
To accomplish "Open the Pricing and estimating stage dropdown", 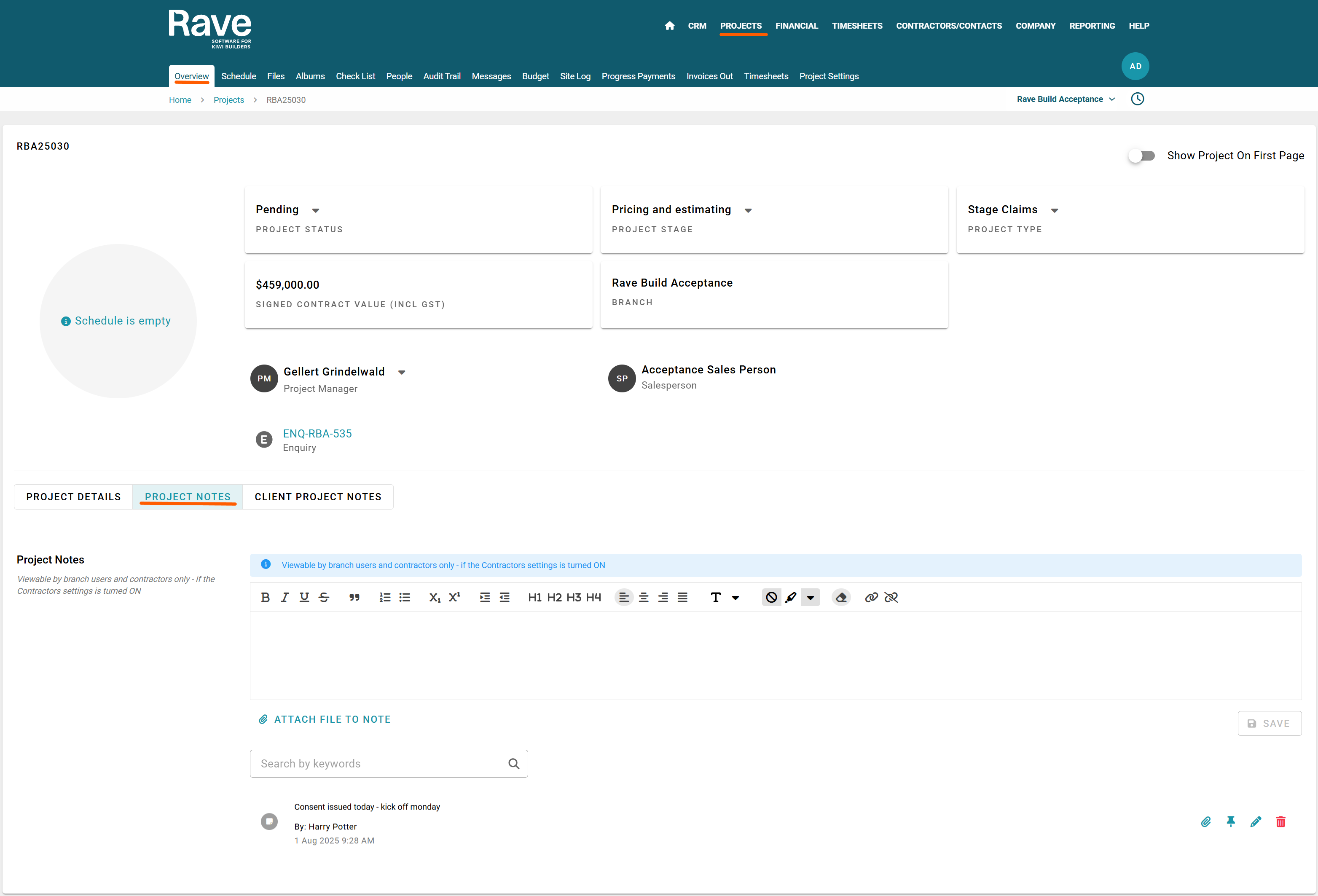I will pos(748,210).
